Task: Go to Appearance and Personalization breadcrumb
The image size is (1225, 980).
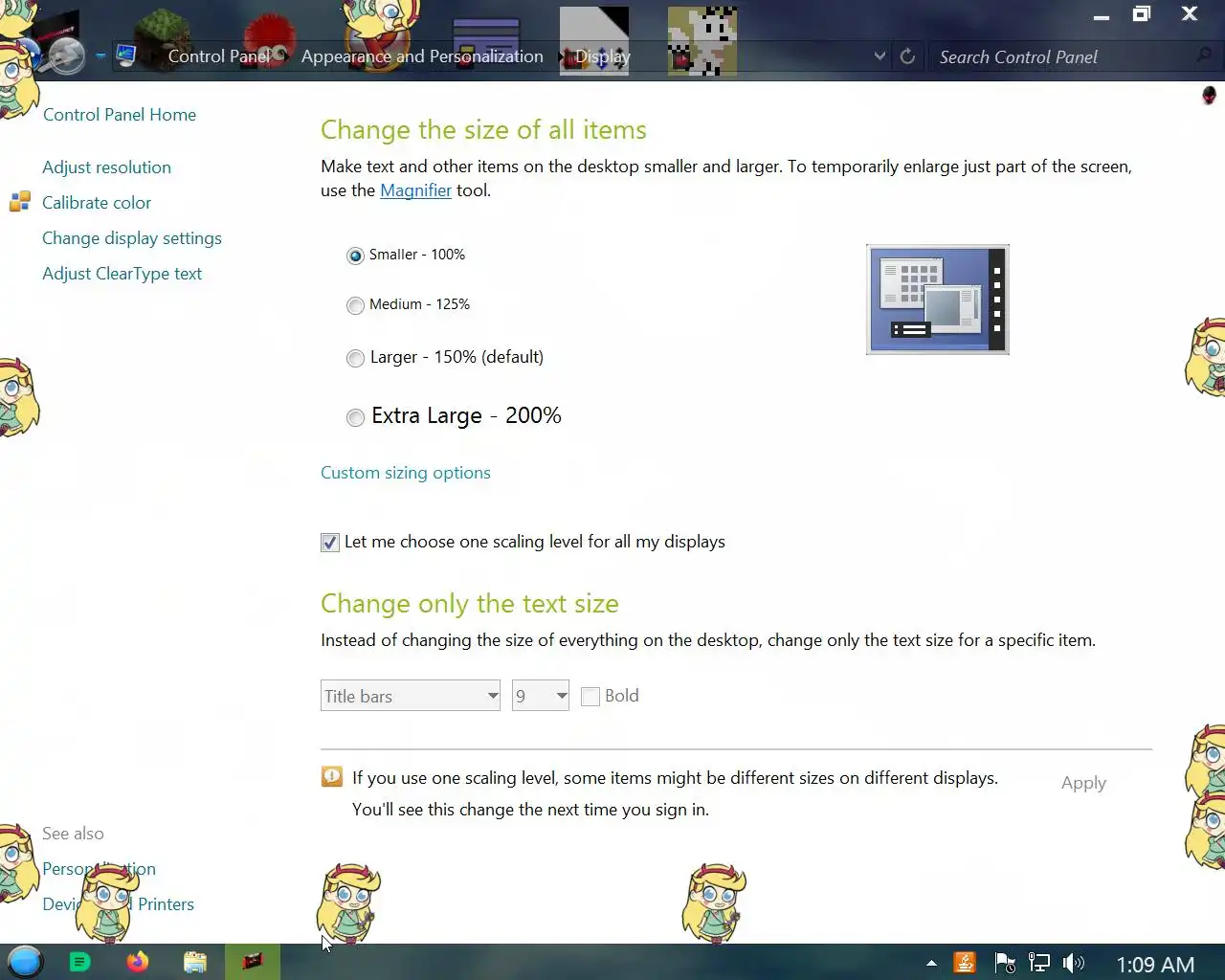Action: [422, 56]
